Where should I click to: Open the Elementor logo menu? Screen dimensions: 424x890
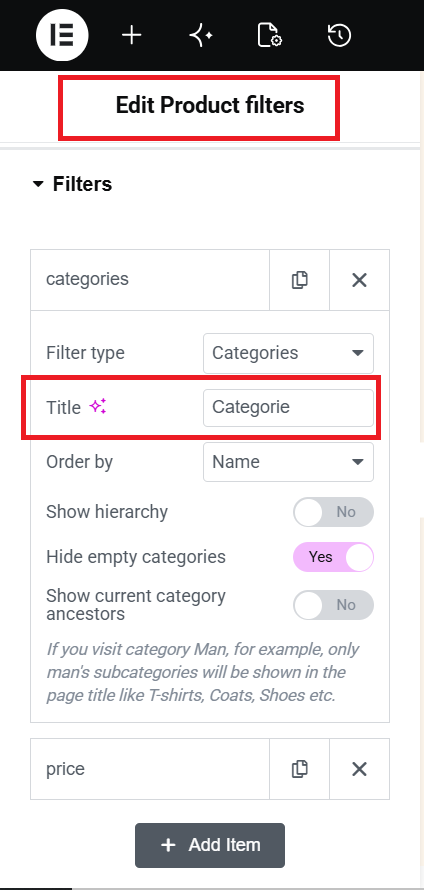pyautogui.click(x=62, y=35)
